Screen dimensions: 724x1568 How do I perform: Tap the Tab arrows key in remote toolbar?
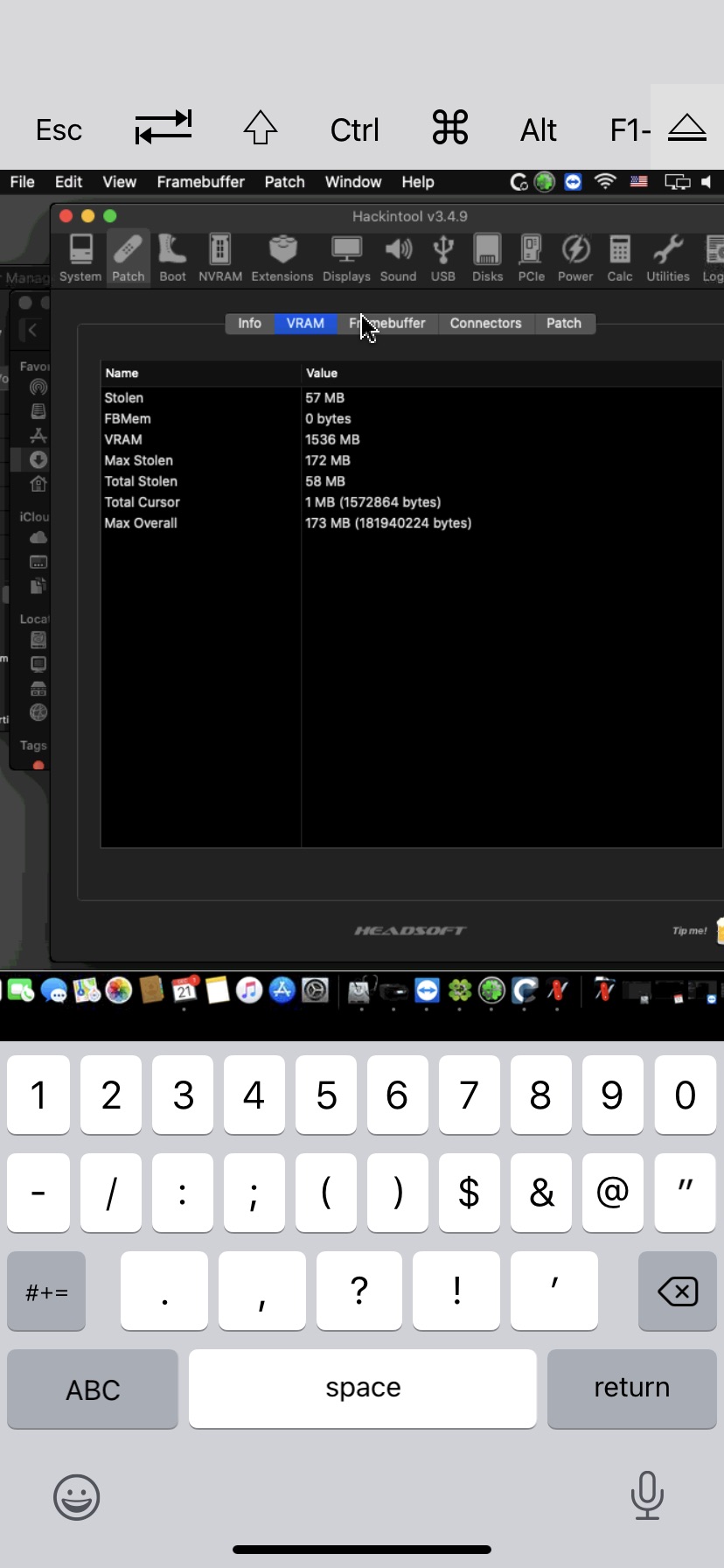click(x=164, y=128)
